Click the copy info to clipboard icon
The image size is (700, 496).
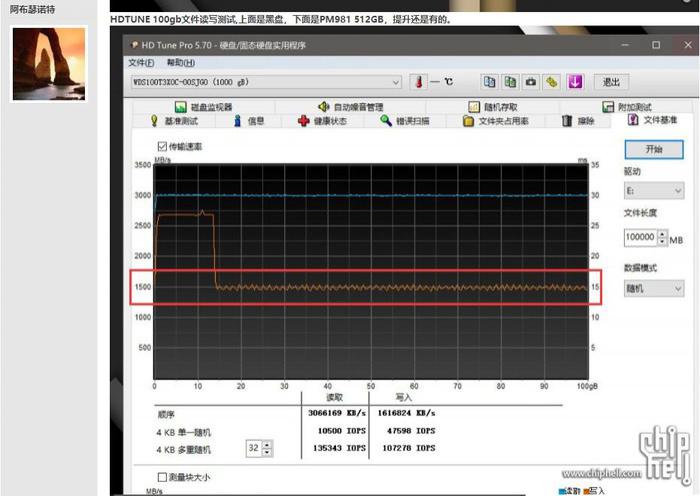pos(489,82)
